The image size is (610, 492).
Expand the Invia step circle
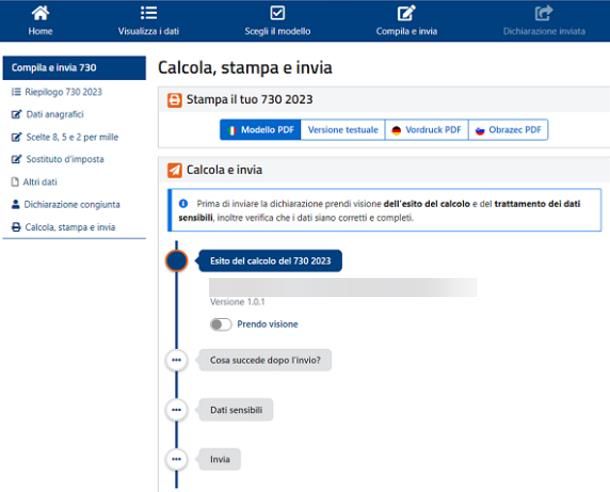click(x=176, y=459)
